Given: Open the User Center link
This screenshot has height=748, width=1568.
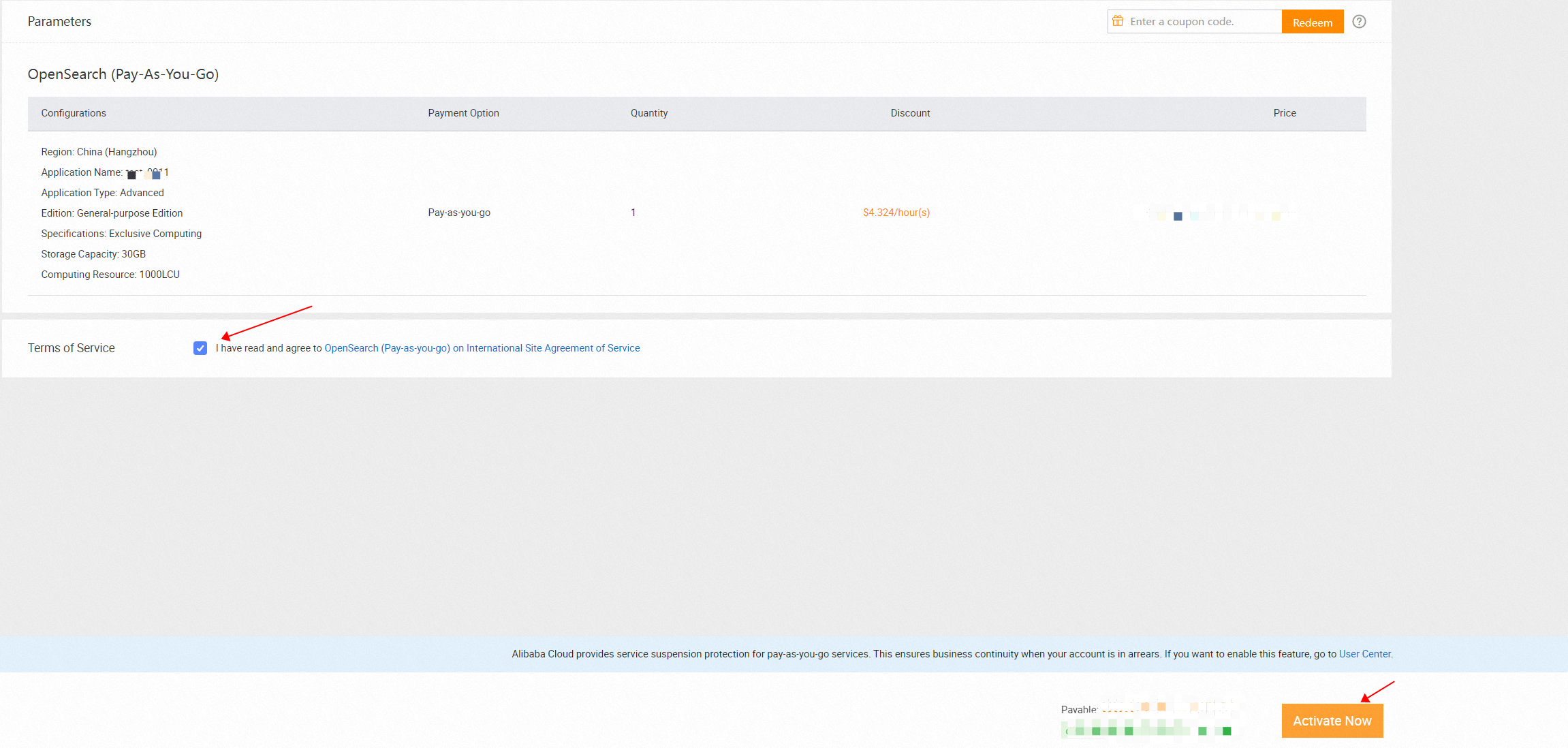Looking at the screenshot, I should tap(1364, 654).
